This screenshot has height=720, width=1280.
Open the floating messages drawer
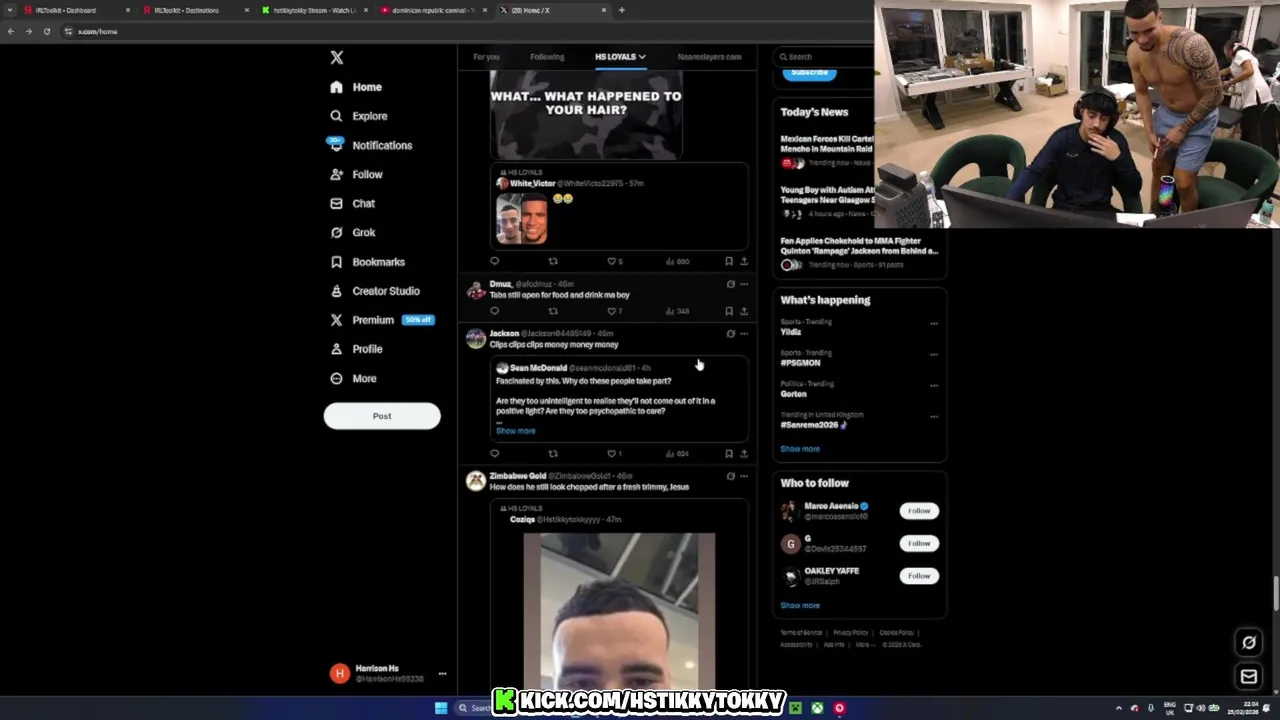click(1249, 677)
